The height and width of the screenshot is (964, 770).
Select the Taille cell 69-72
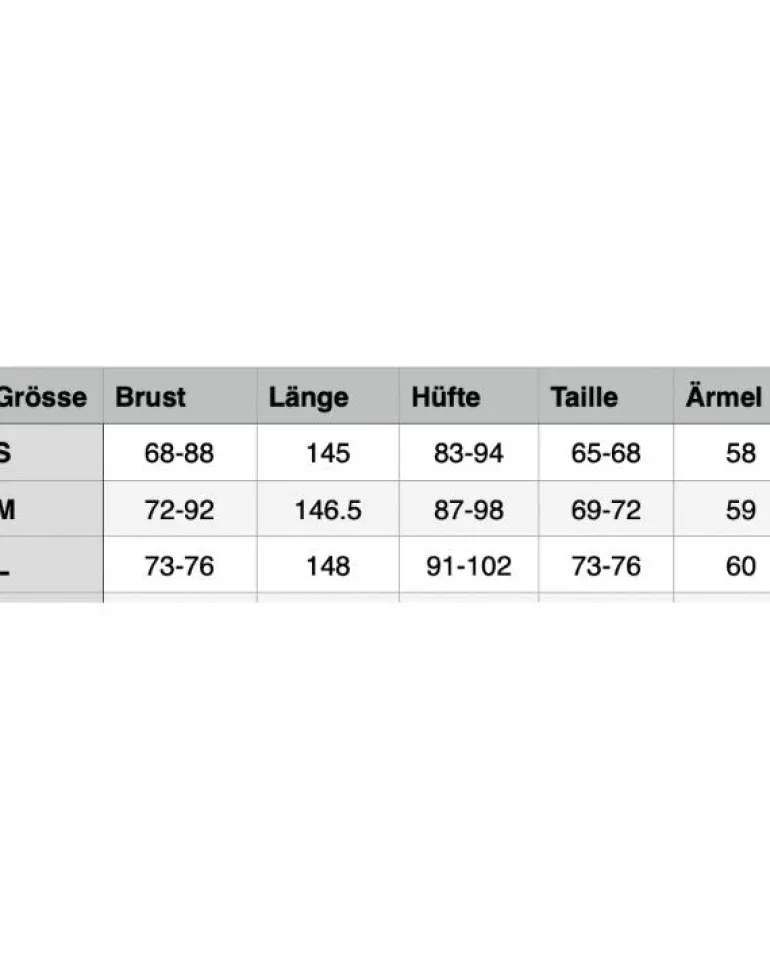coord(606,510)
